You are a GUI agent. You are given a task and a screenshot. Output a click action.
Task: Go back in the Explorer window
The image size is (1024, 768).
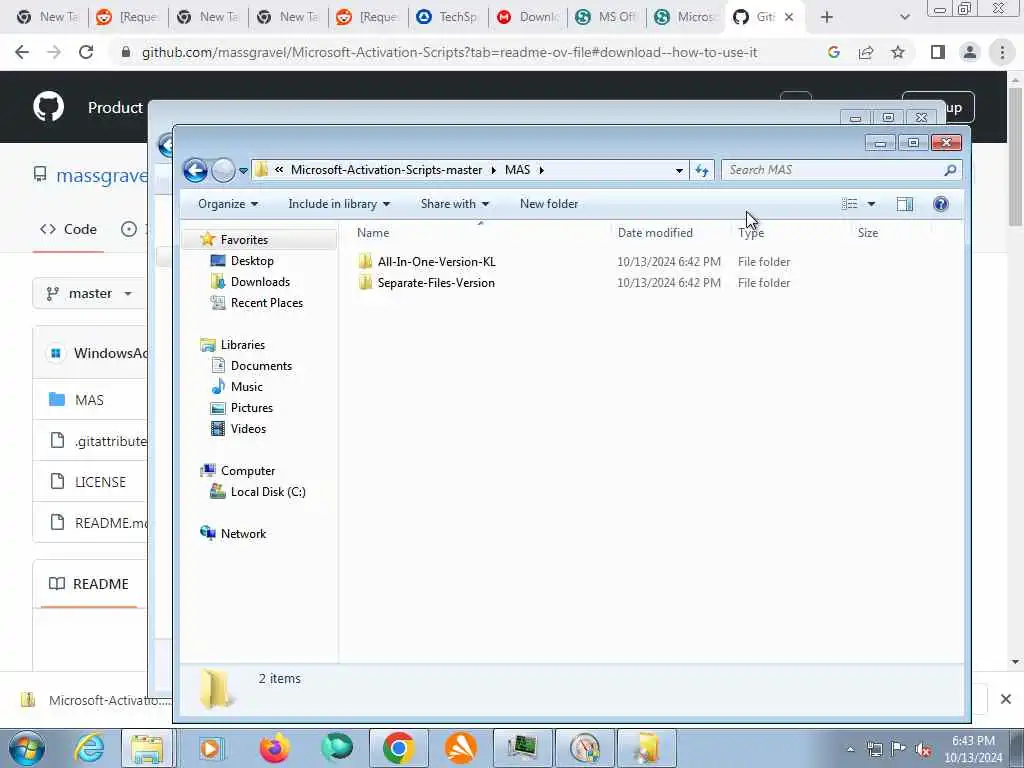pos(195,170)
